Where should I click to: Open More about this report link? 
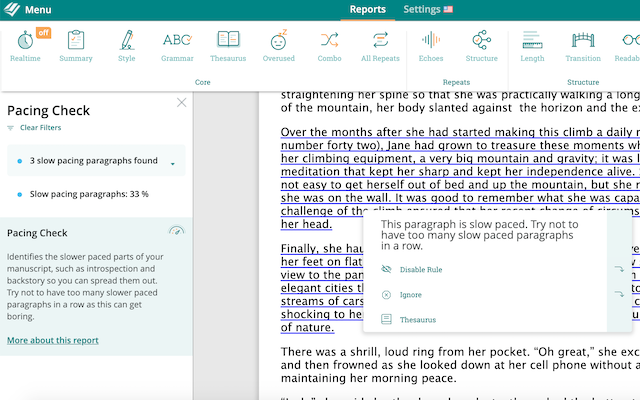[x=53, y=340]
